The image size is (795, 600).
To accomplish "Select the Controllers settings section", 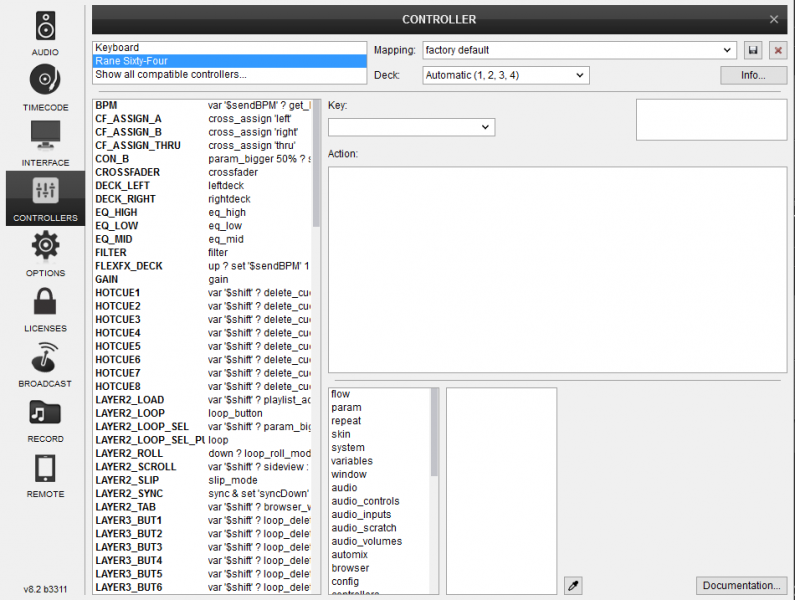I will tap(45, 198).
